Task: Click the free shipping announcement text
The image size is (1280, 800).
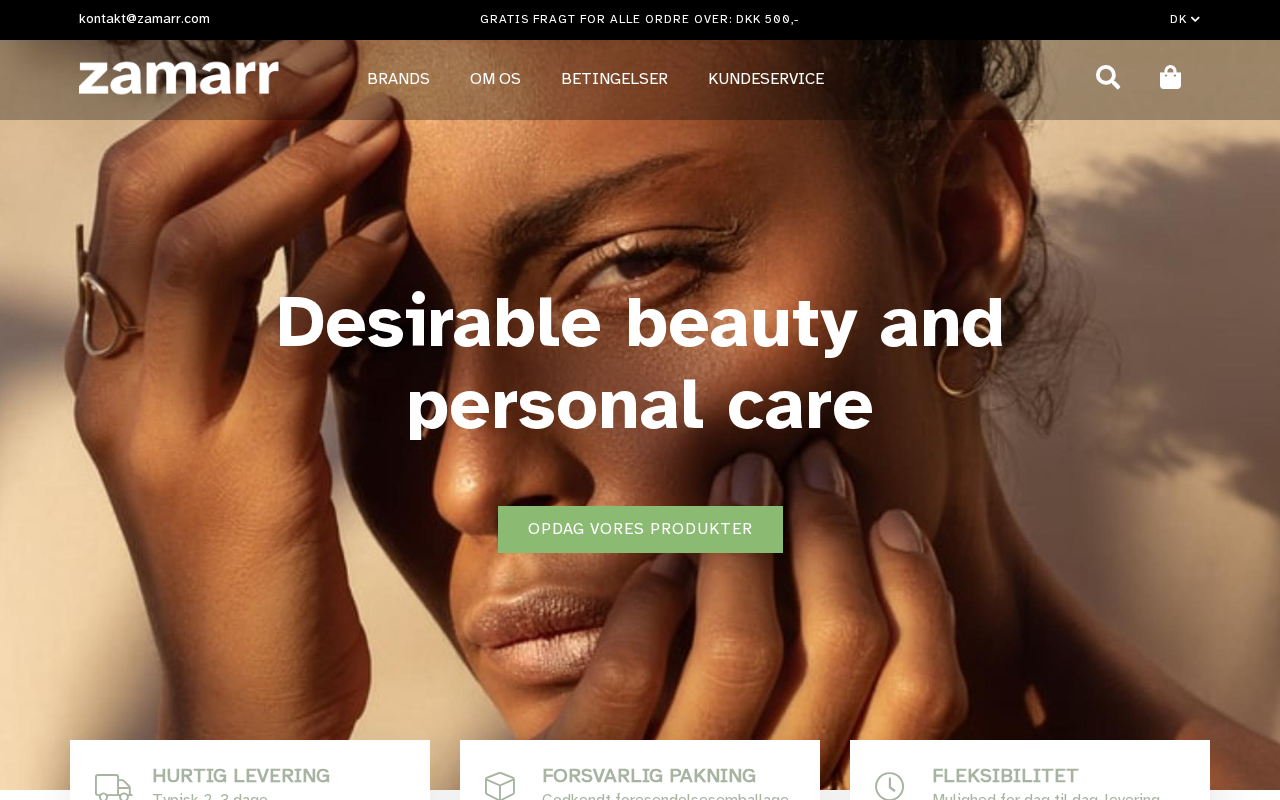Action: tap(640, 19)
